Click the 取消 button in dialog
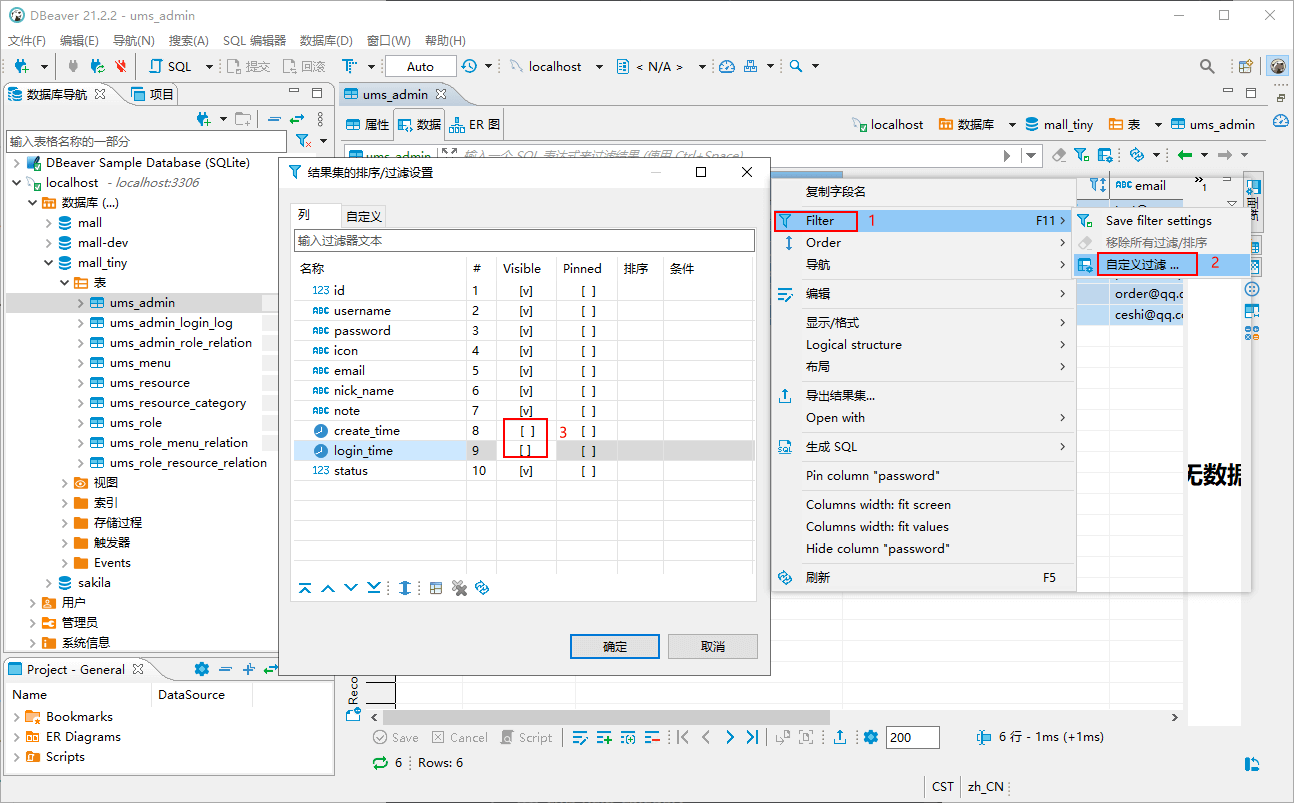 pos(713,646)
